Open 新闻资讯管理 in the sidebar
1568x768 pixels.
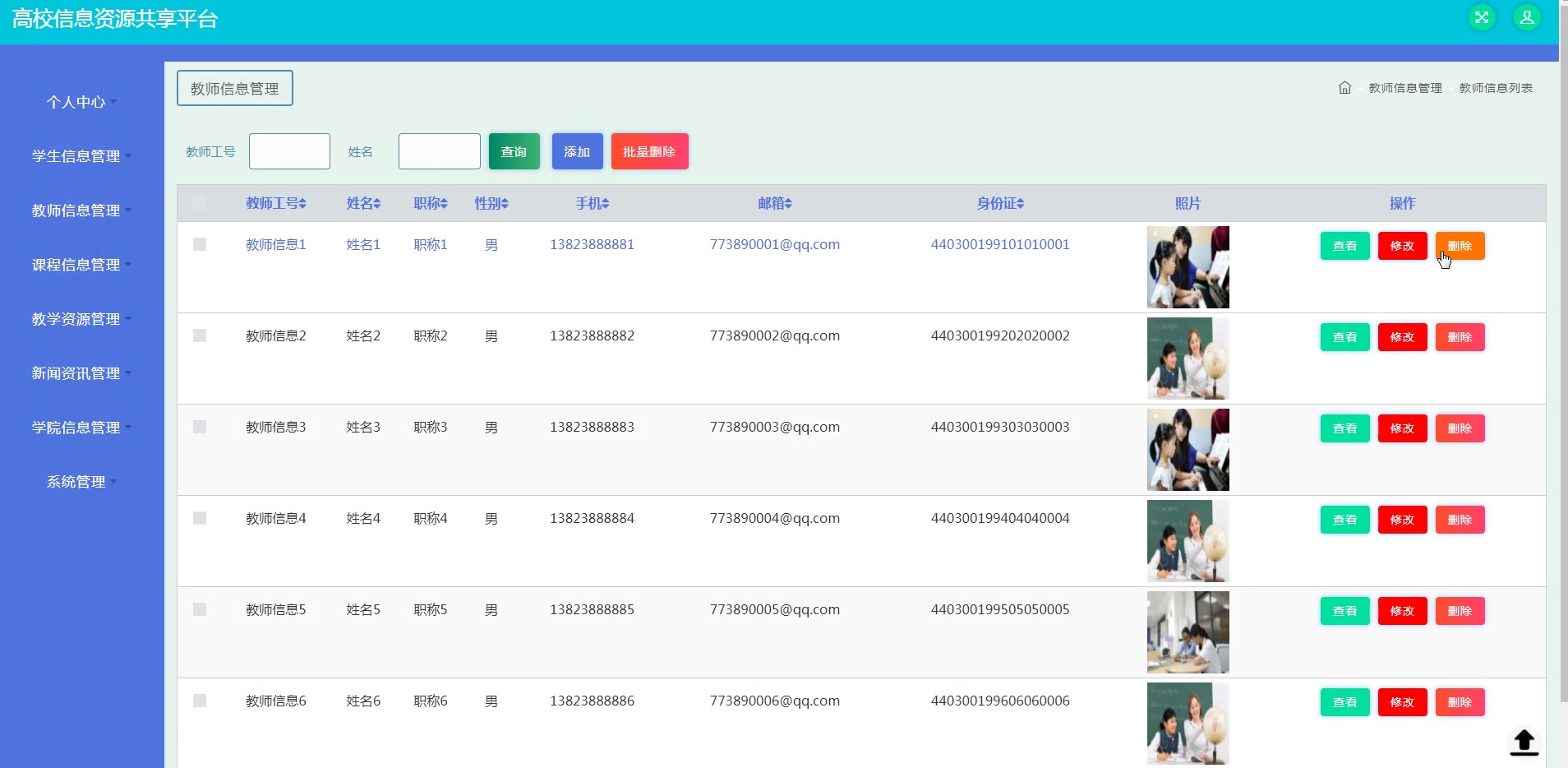click(81, 373)
